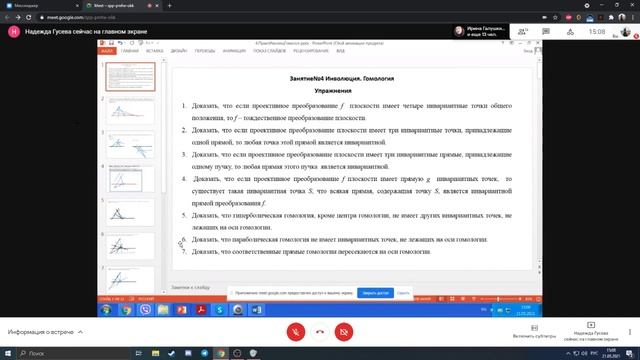This screenshot has width=640, height=360.
Task: Click the Ирина Галушкина participant tile
Action: tap(480, 31)
